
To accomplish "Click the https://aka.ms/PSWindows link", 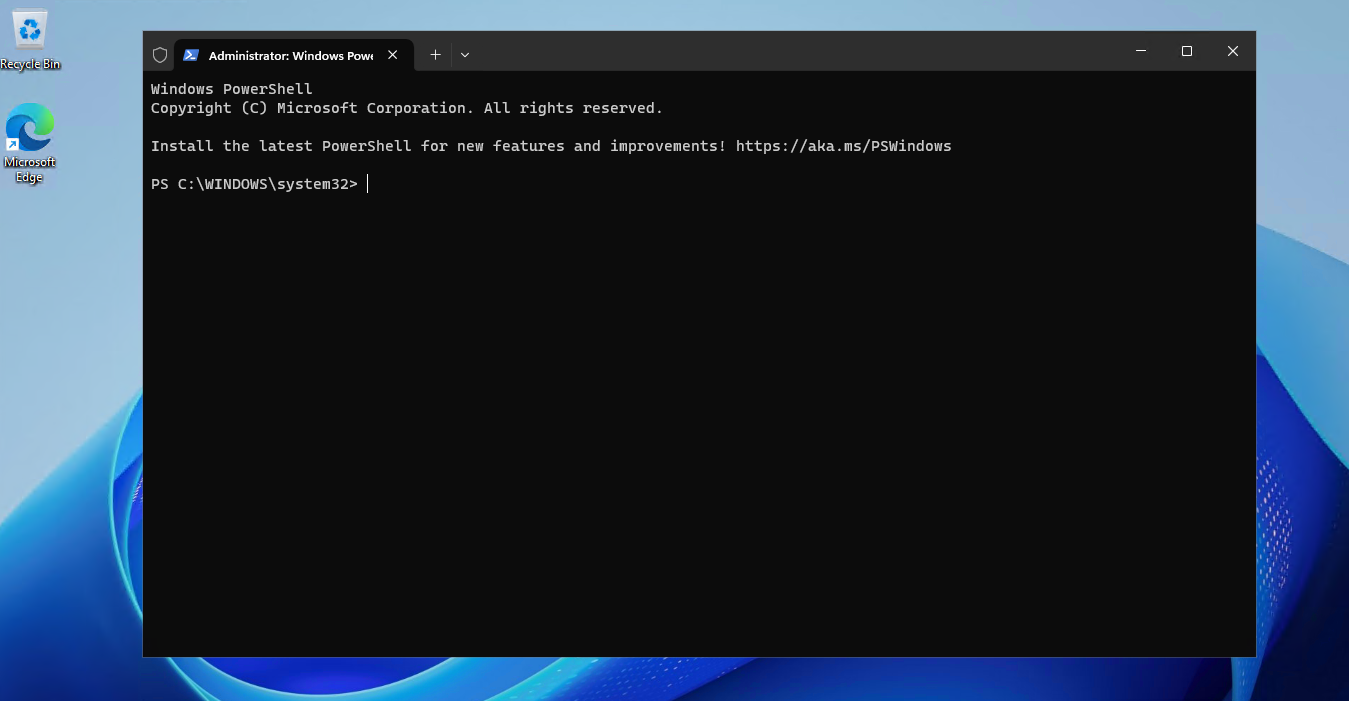I will tap(843, 146).
